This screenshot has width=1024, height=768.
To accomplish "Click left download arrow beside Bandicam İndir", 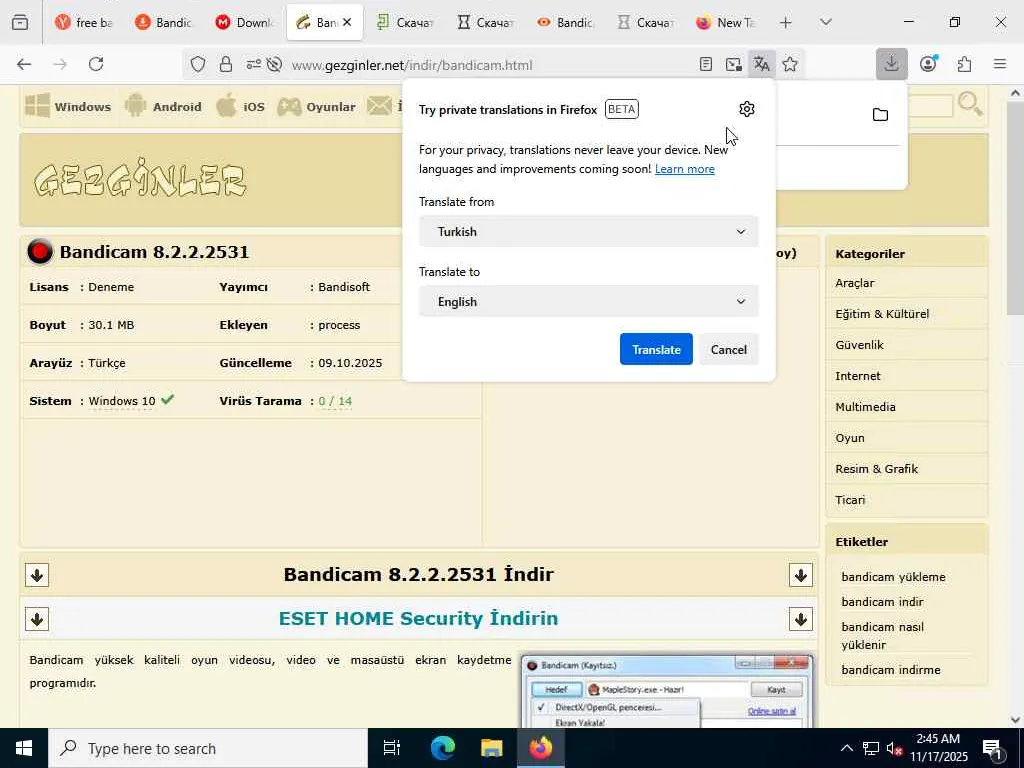I will click(37, 575).
